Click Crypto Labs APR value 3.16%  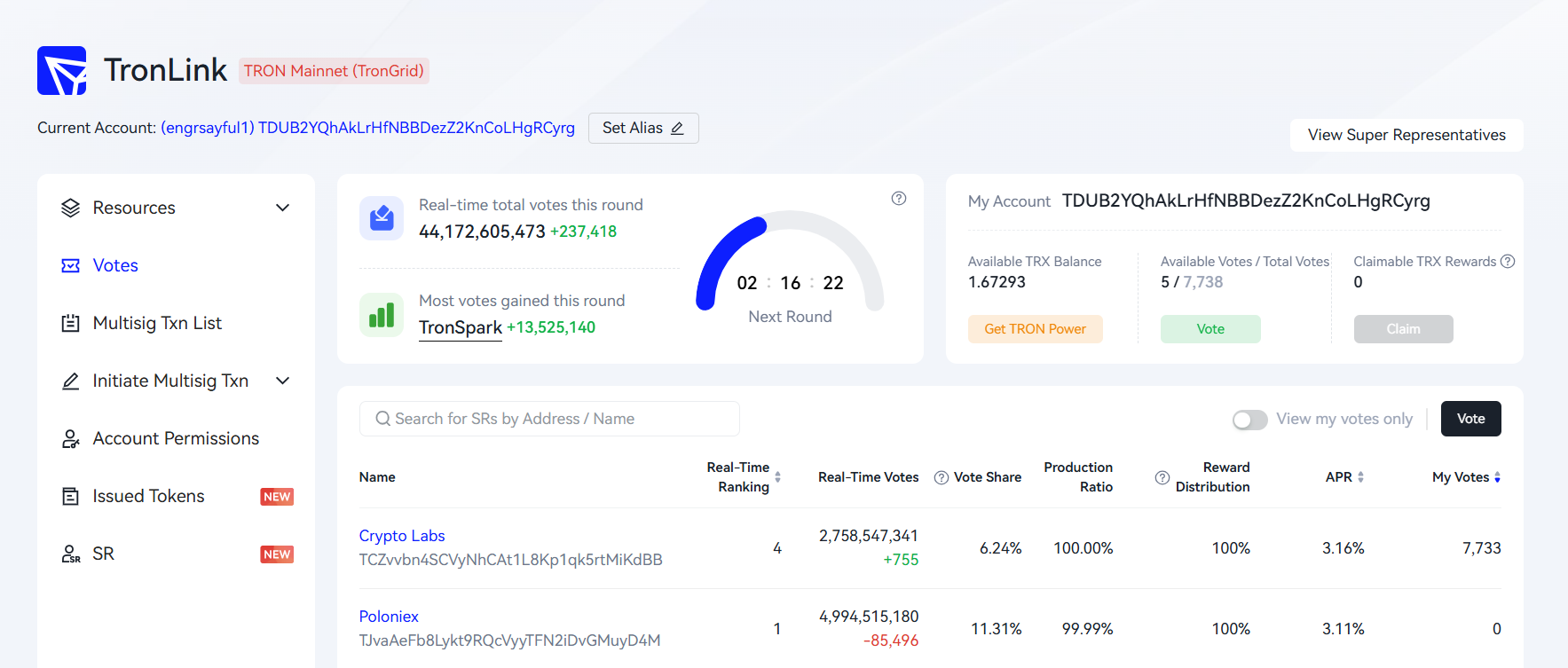pyautogui.click(x=1343, y=548)
